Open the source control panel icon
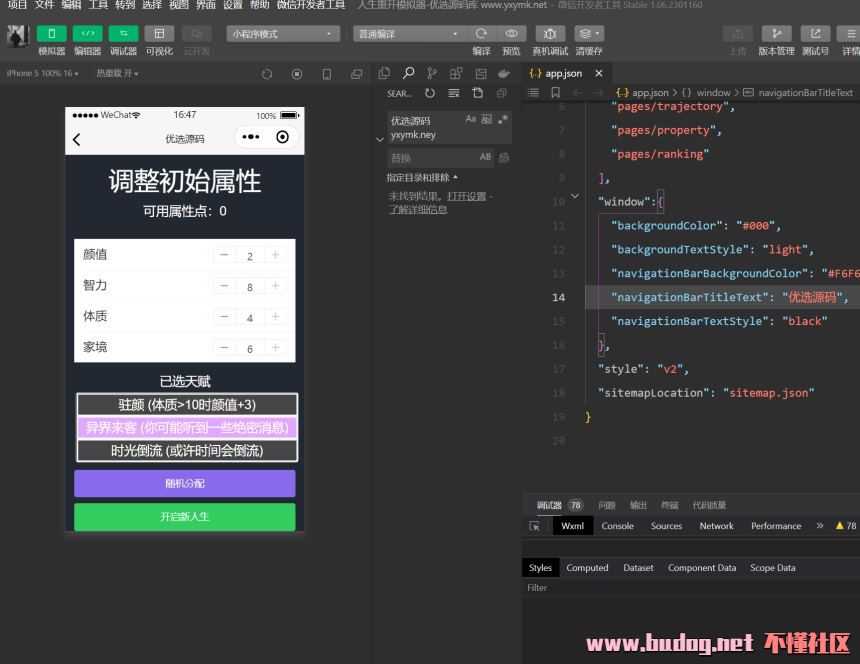The image size is (860, 664). (x=432, y=73)
